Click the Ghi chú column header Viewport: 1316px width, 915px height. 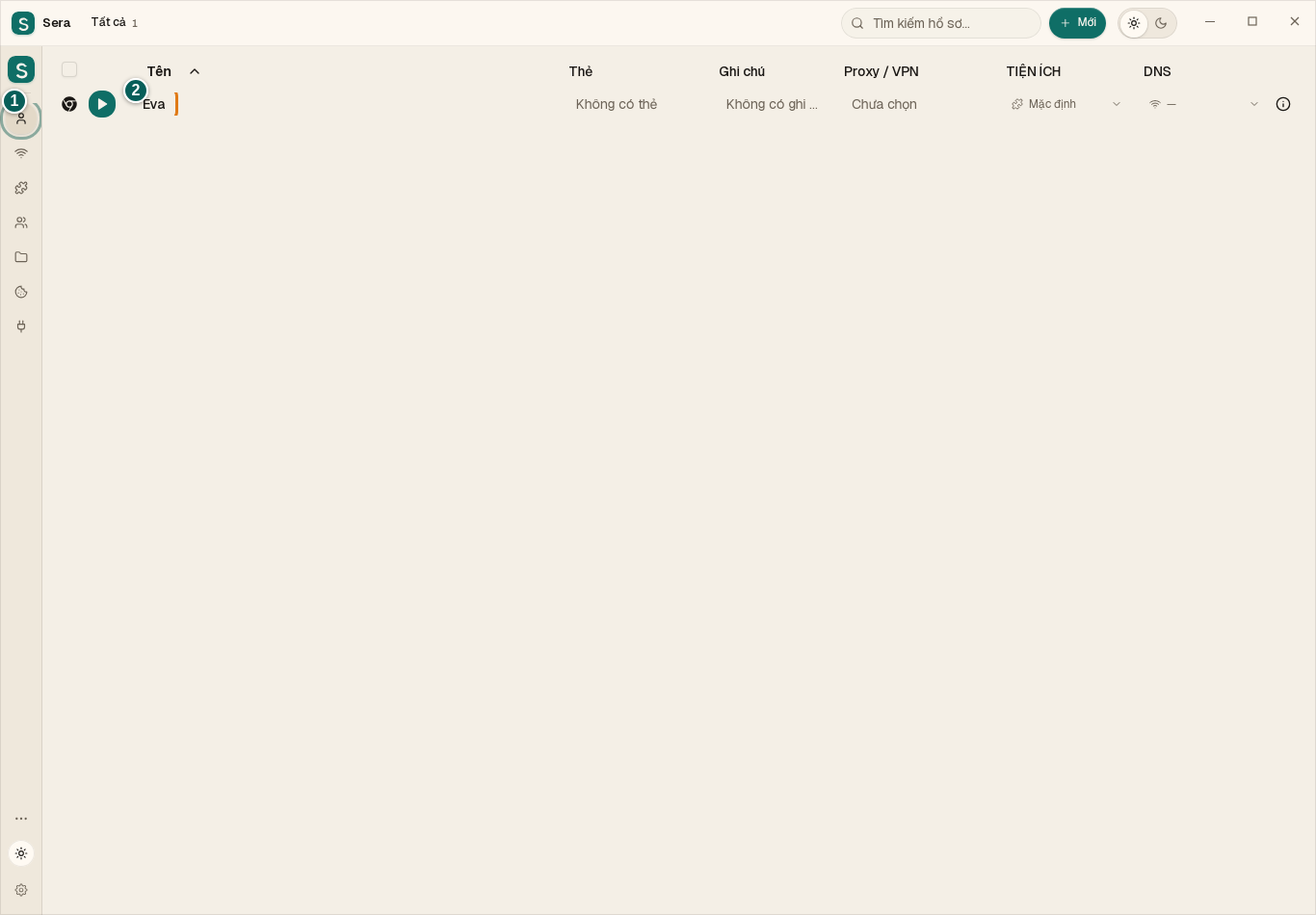click(742, 71)
